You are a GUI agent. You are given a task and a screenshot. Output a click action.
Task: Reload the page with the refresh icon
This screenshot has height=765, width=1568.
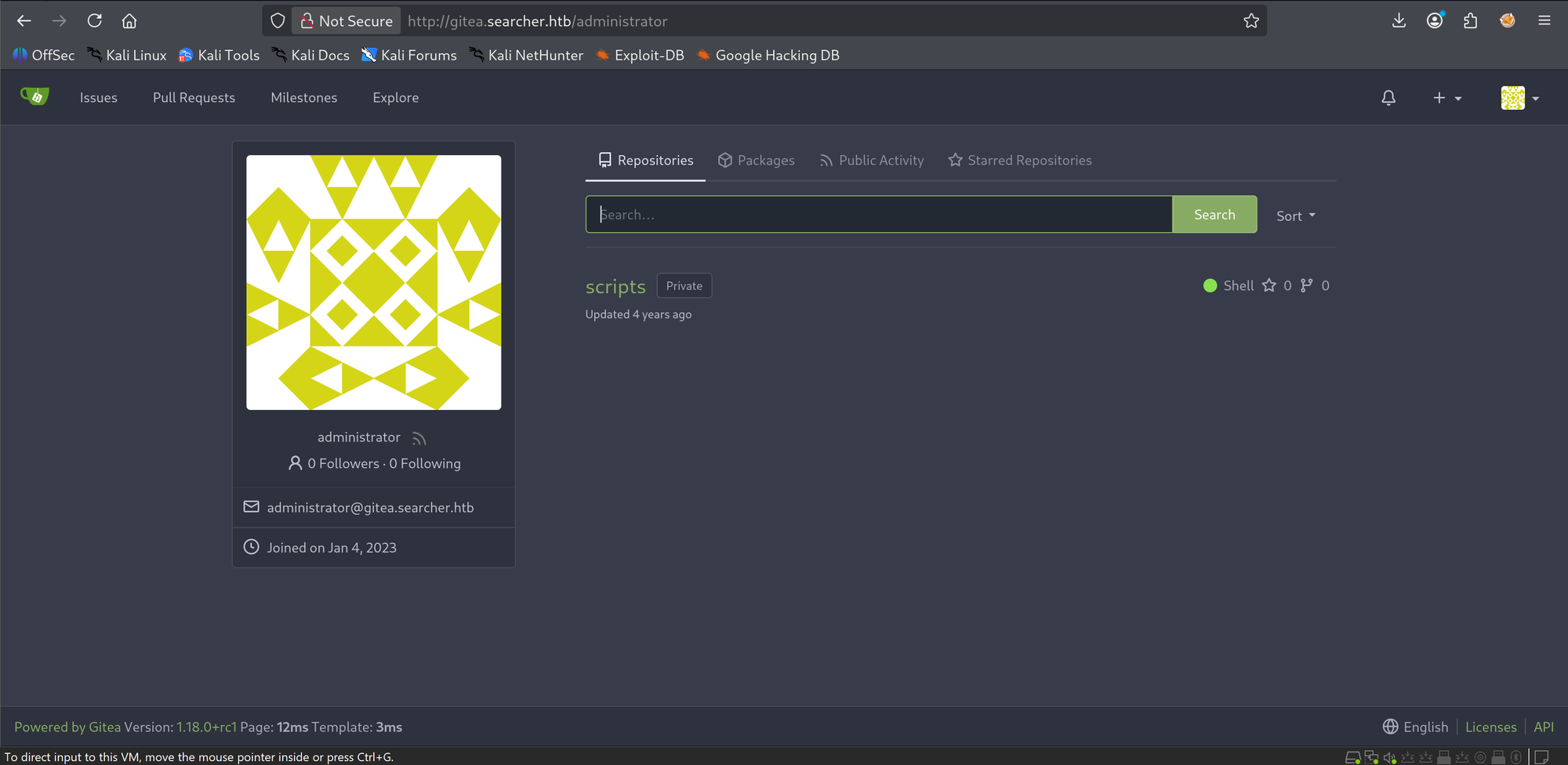pyautogui.click(x=95, y=21)
